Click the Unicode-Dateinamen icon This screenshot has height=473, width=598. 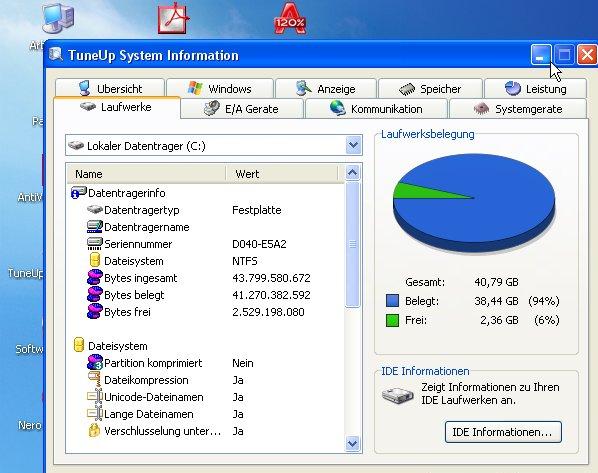pyautogui.click(x=95, y=396)
